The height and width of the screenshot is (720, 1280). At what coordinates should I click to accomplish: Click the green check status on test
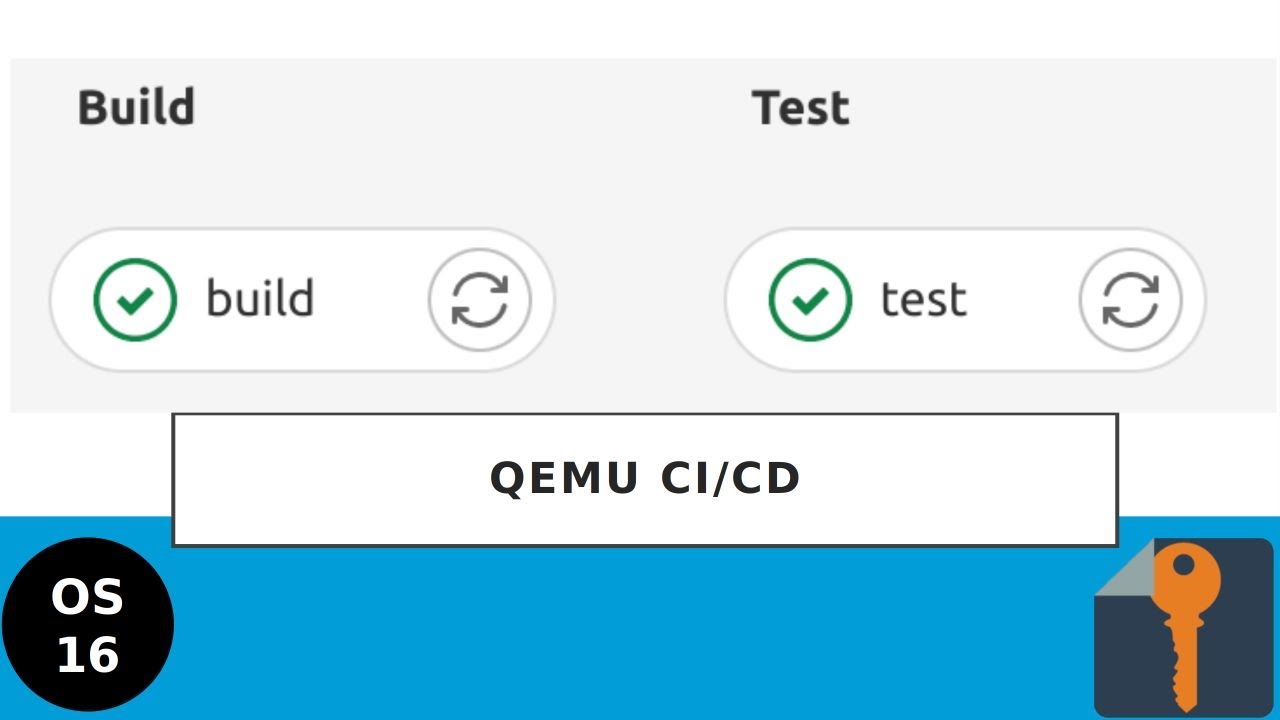[810, 300]
